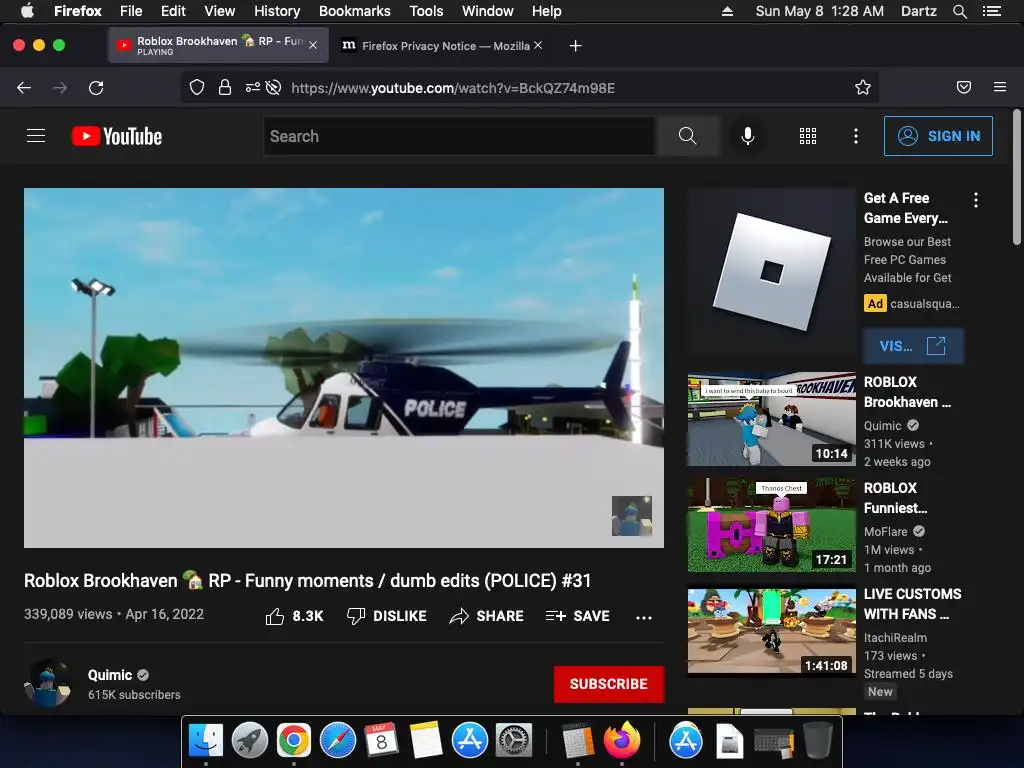Click the YouTube search magnifier button
The width and height of the screenshot is (1024, 768).
coord(688,136)
